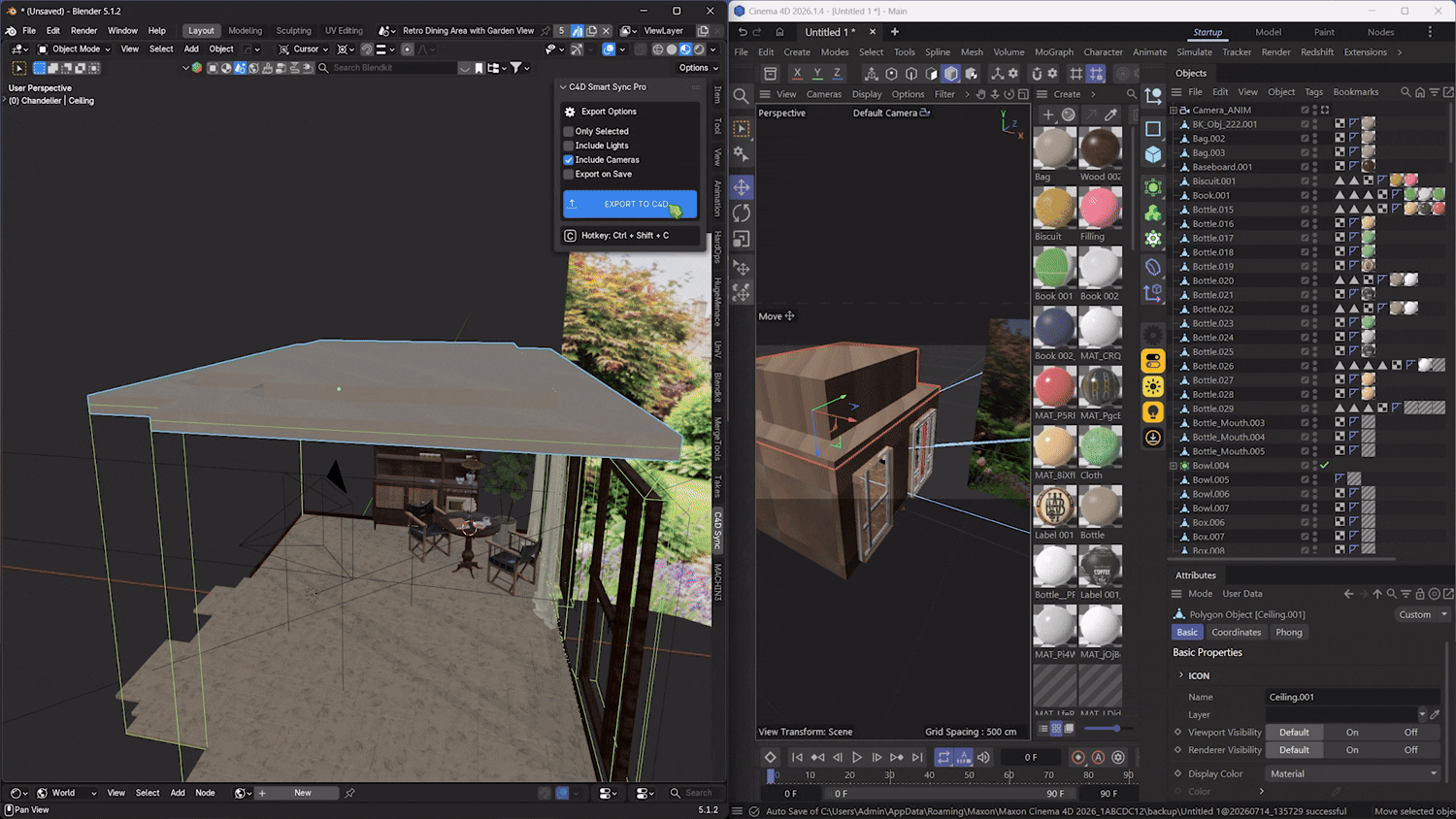Viewport: 1456px width, 819px height.
Task: Open the Render menu in Blender
Action: coord(83,31)
